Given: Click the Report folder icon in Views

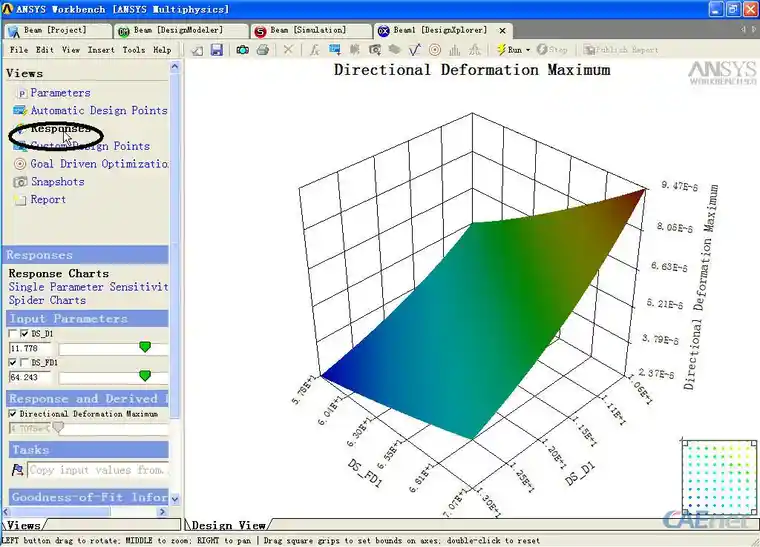Looking at the screenshot, I should point(20,200).
